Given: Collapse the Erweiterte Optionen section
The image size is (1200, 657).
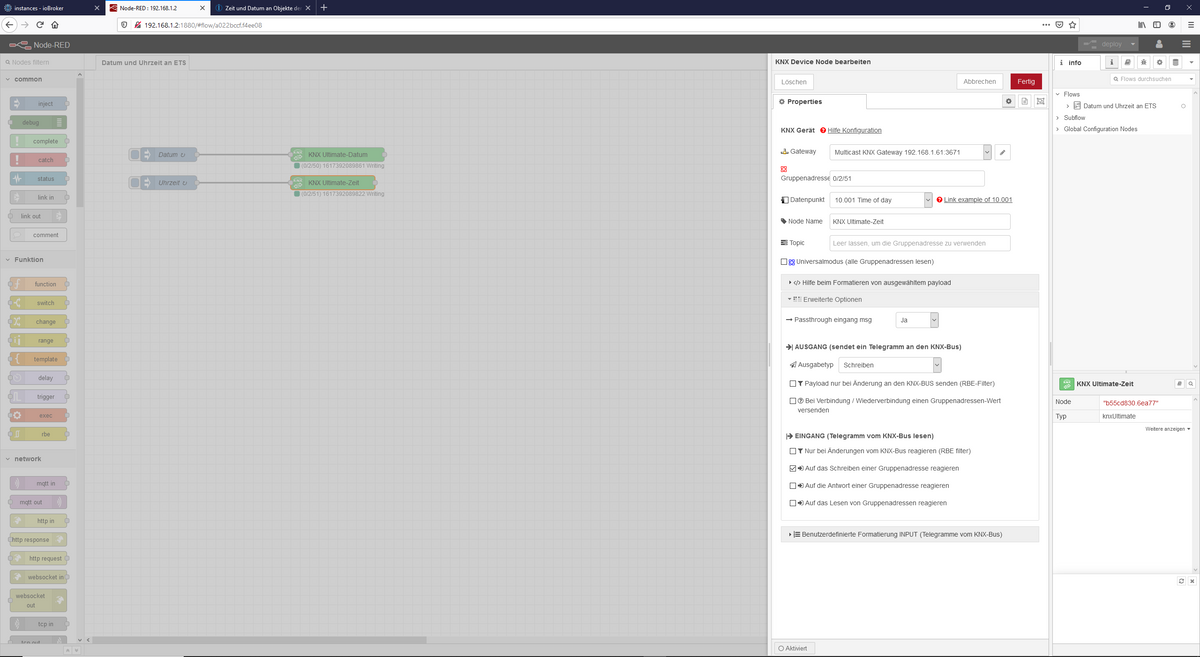Looking at the screenshot, I should pos(909,299).
